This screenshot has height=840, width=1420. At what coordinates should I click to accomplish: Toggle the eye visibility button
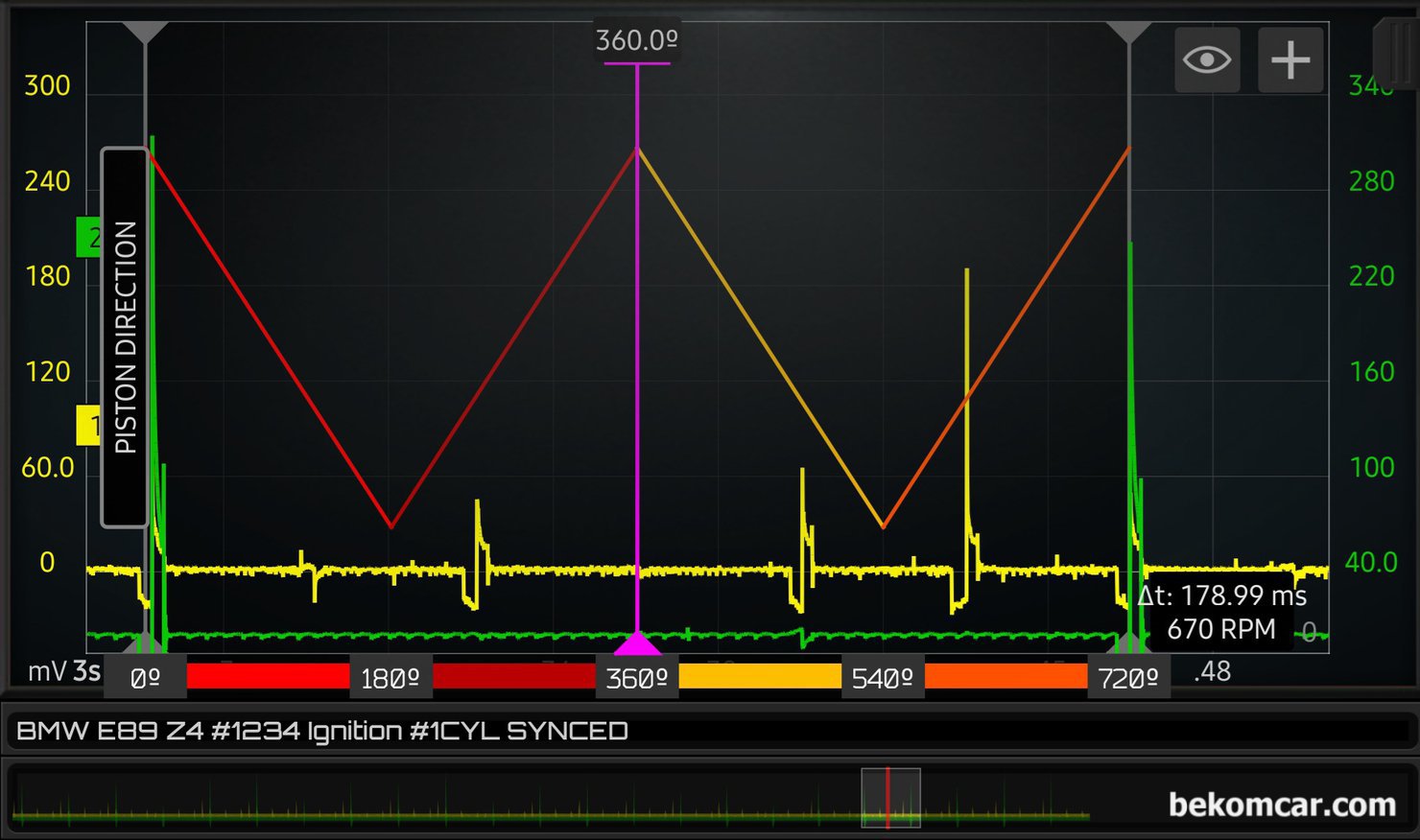click(x=1207, y=59)
